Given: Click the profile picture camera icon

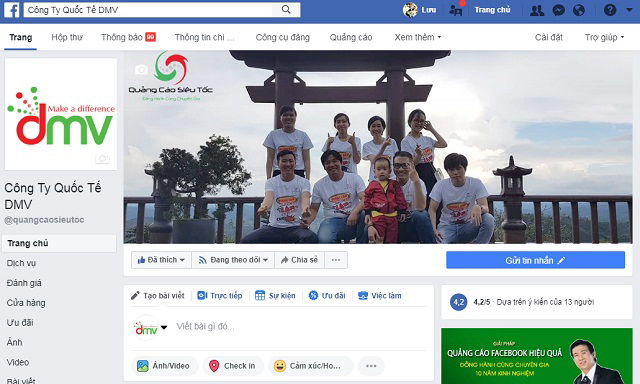Looking at the screenshot, I should 102,158.
